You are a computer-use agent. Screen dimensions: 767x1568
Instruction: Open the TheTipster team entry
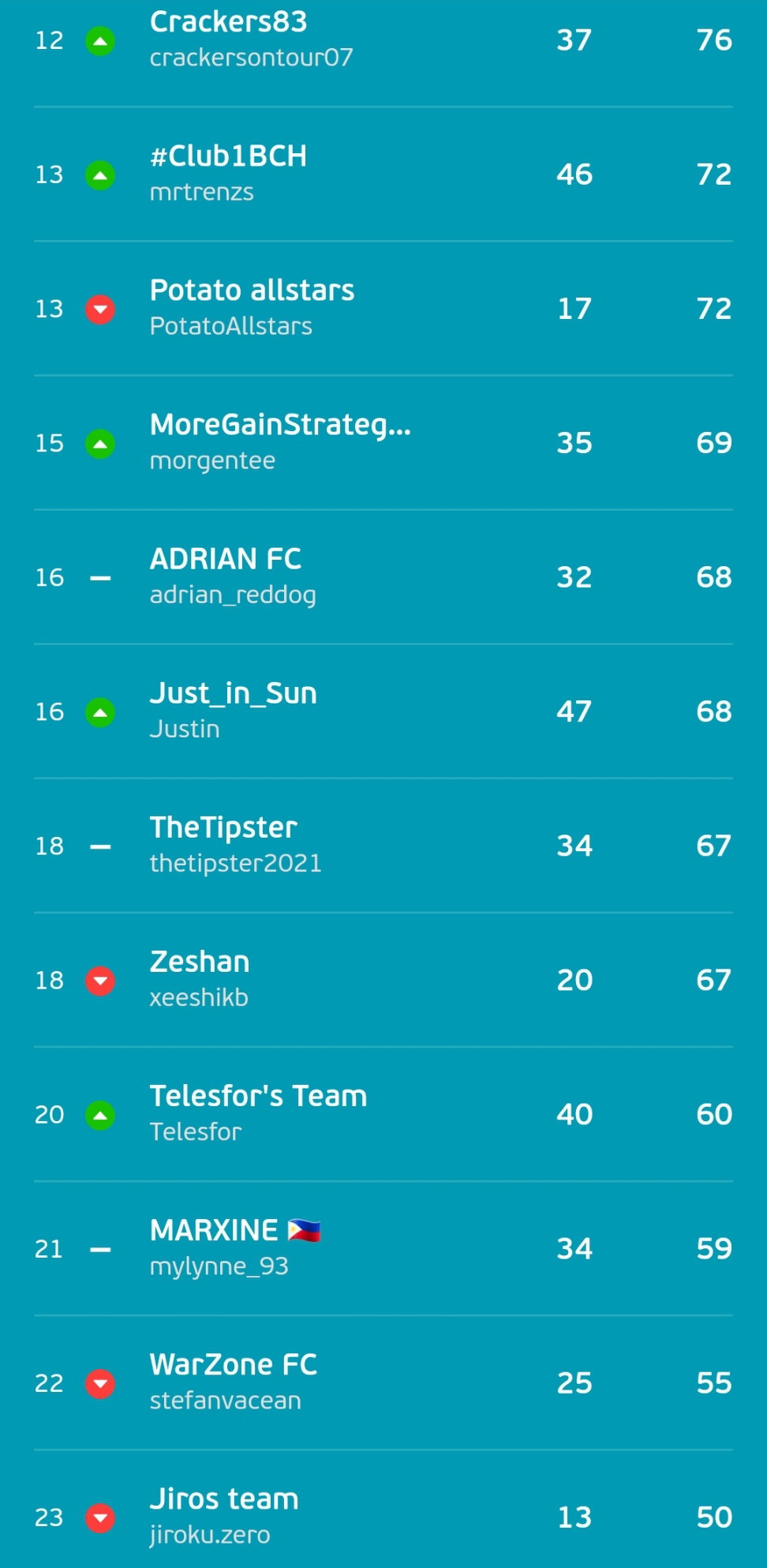tap(383, 846)
